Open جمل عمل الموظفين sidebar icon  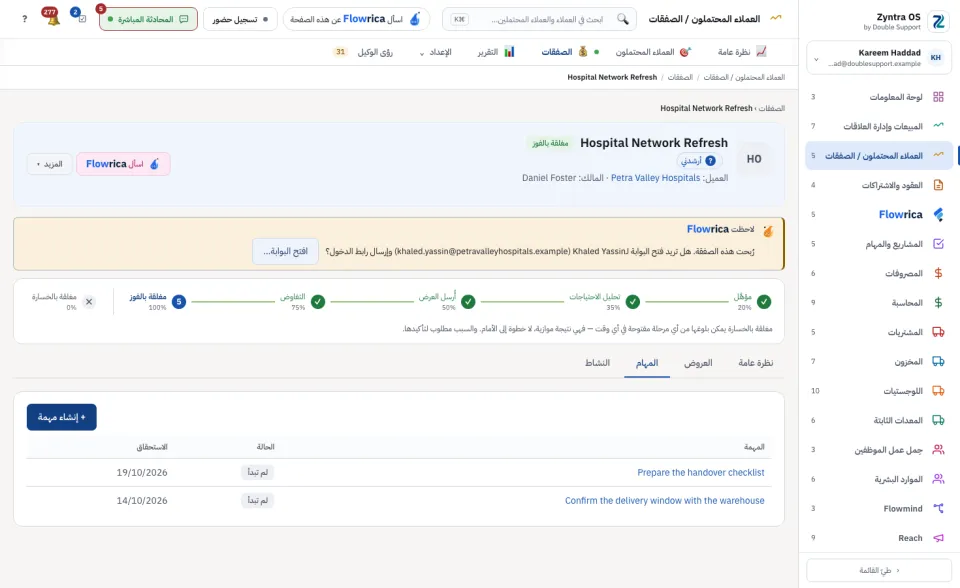coord(938,450)
